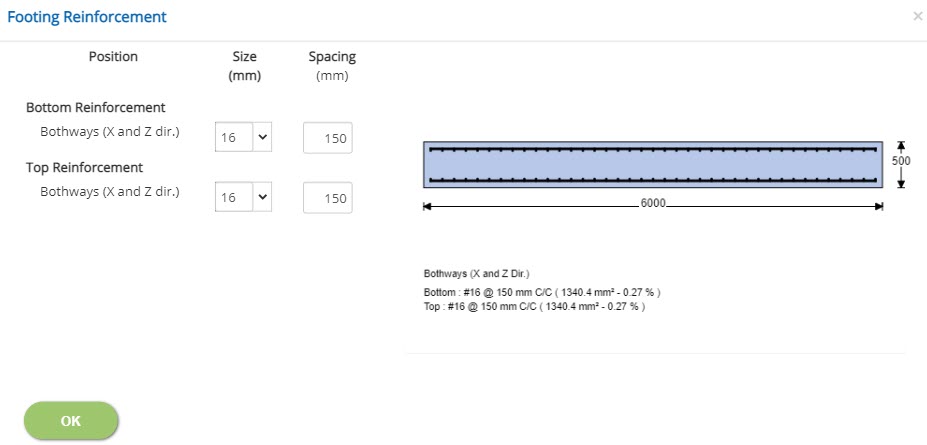Click the Top #16 @ 150 mm summary line
Image resolution: width=927 pixels, height=445 pixels.
click(x=534, y=306)
